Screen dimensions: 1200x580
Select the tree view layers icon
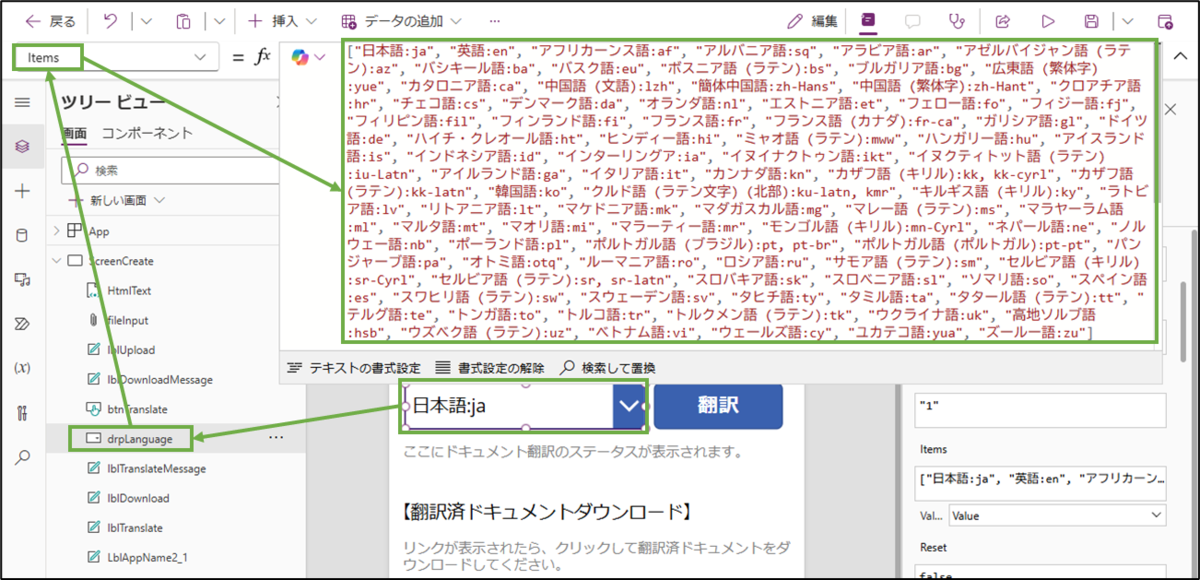pyautogui.click(x=23, y=146)
